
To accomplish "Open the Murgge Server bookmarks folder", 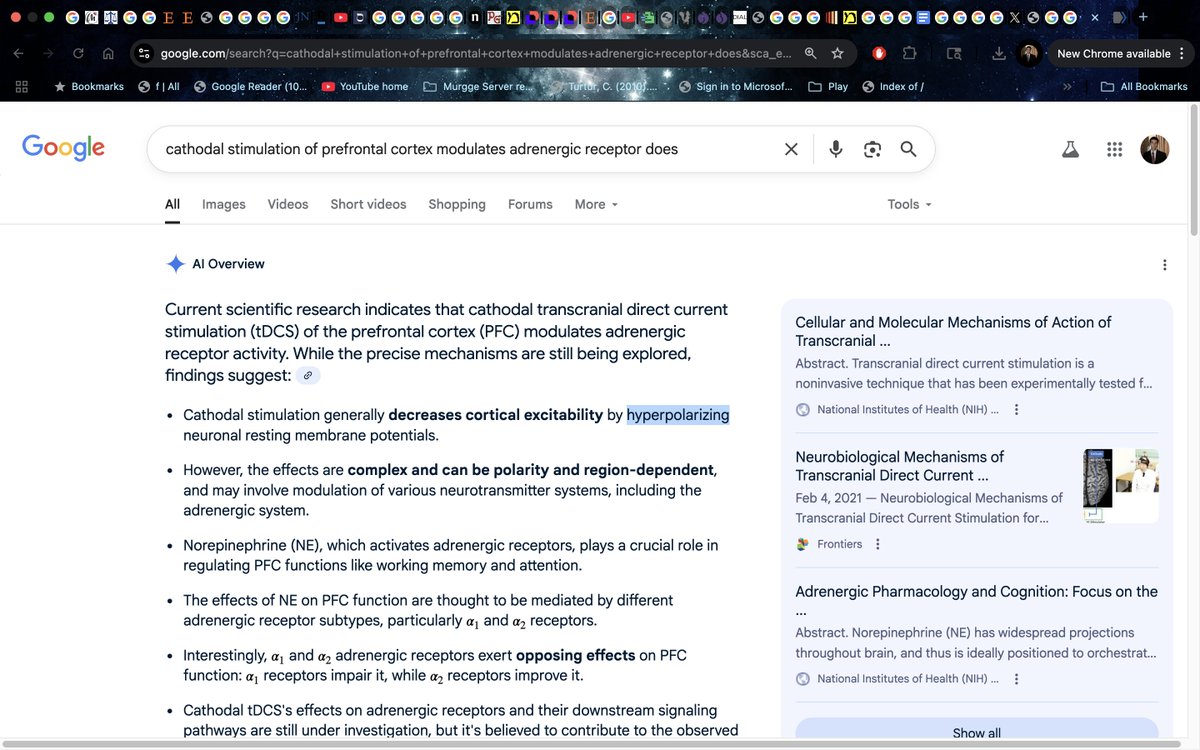I will pos(479,87).
